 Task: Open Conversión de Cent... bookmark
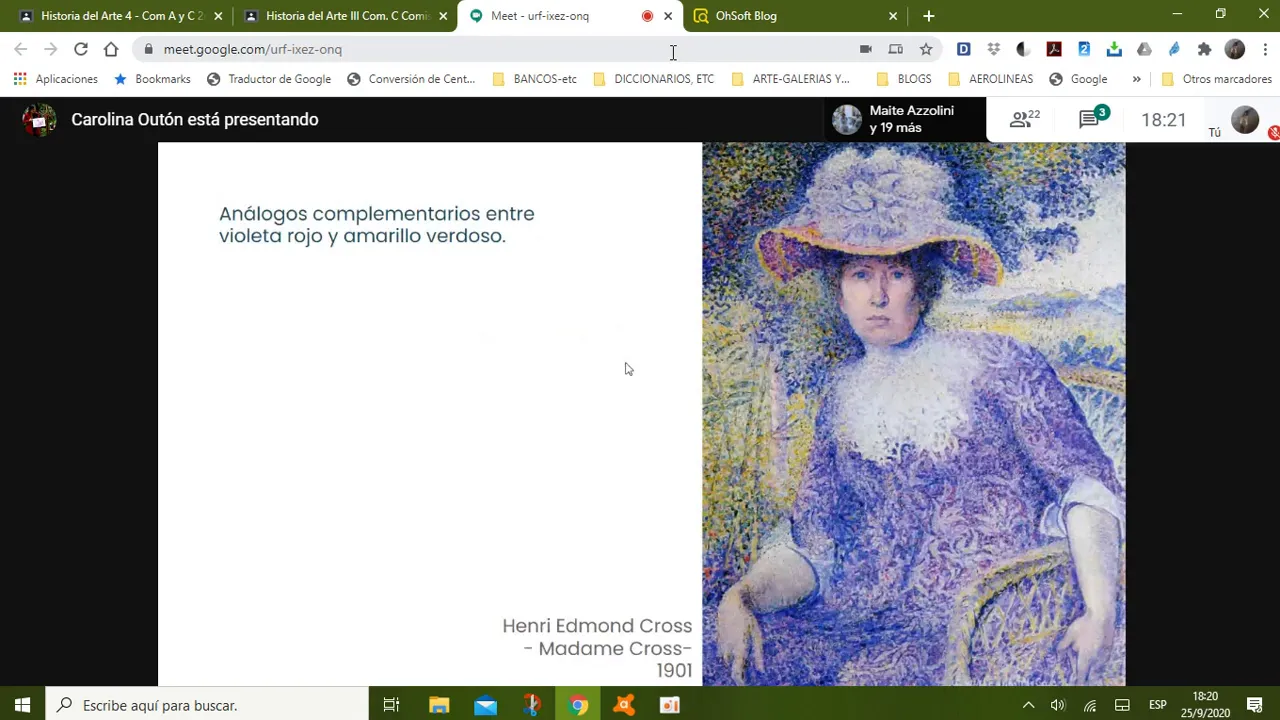click(x=411, y=79)
